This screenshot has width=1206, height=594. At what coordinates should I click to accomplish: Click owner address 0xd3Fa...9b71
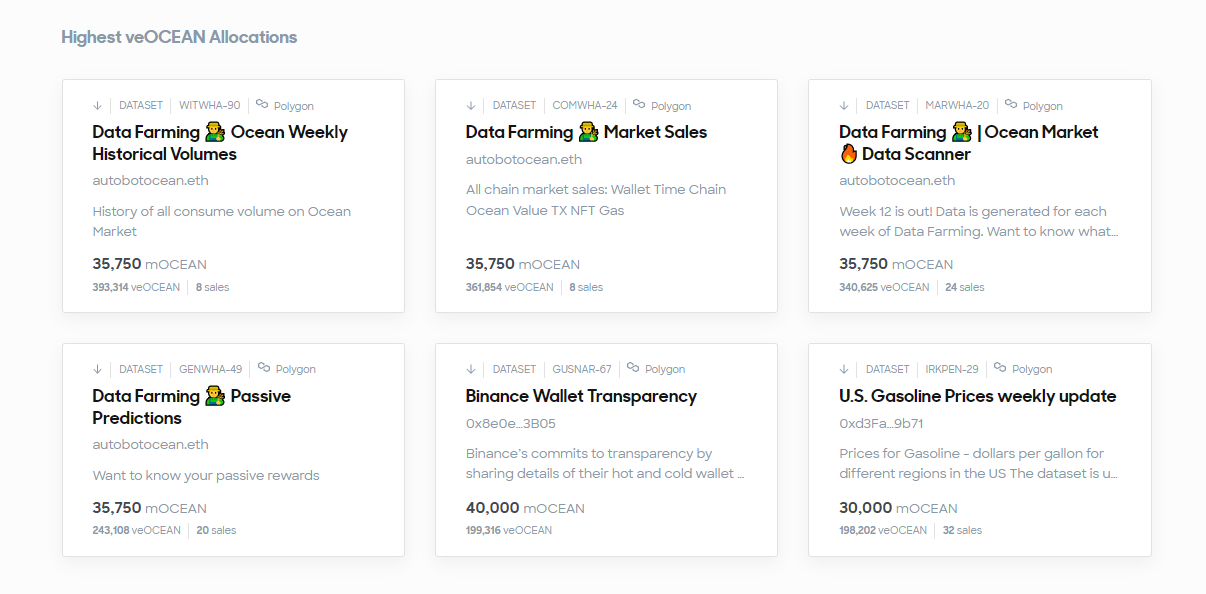[880, 423]
